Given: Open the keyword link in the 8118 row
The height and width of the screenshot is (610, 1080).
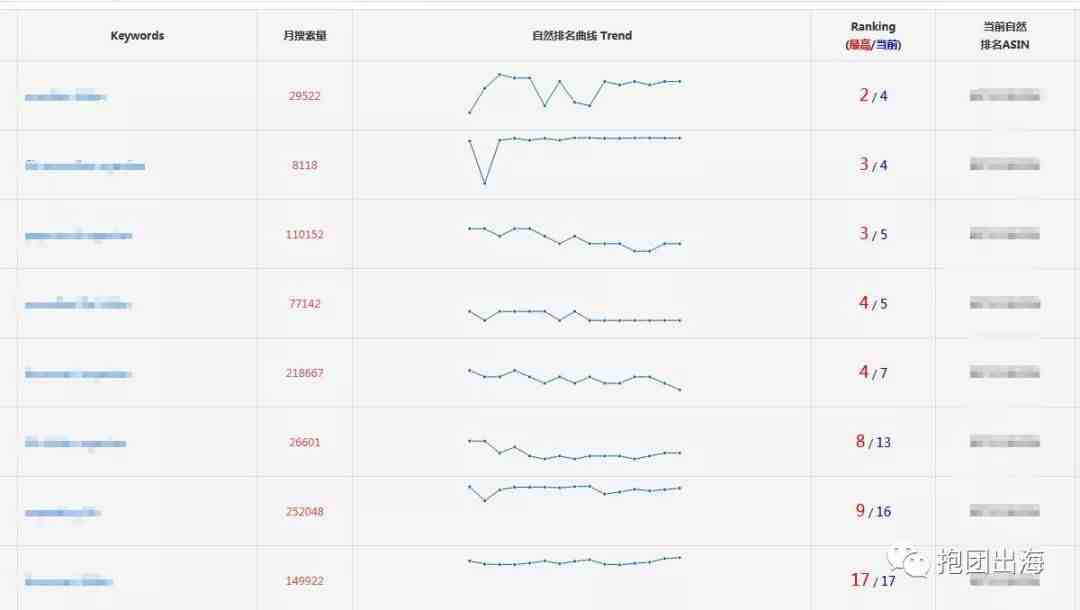Looking at the screenshot, I should pos(85,165).
